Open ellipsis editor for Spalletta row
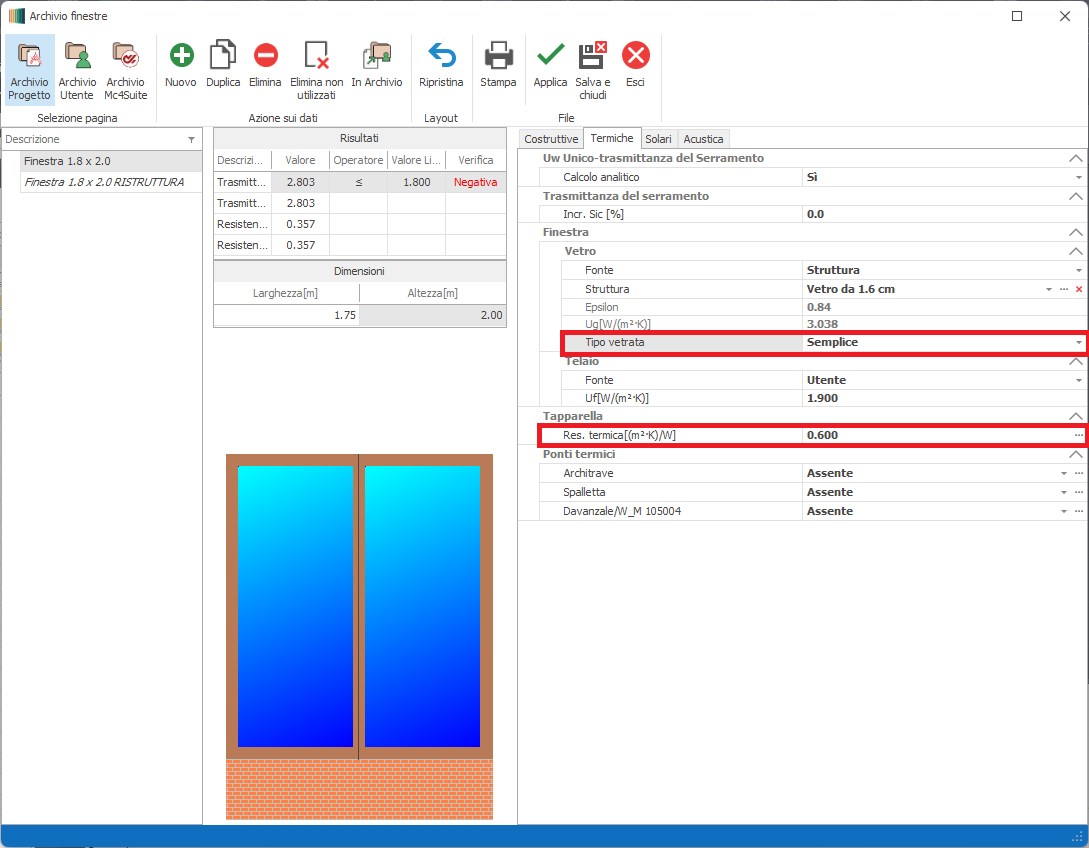1089x848 pixels. (1079, 492)
